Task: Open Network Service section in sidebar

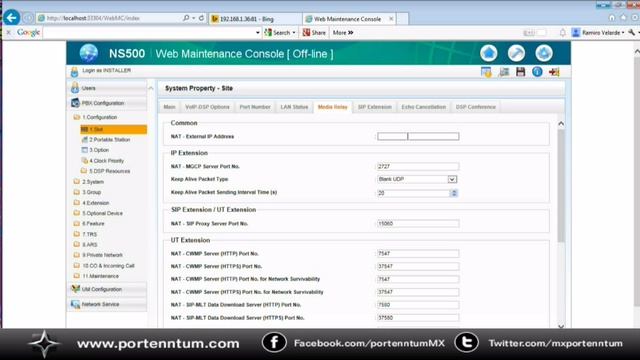Action: point(108,304)
